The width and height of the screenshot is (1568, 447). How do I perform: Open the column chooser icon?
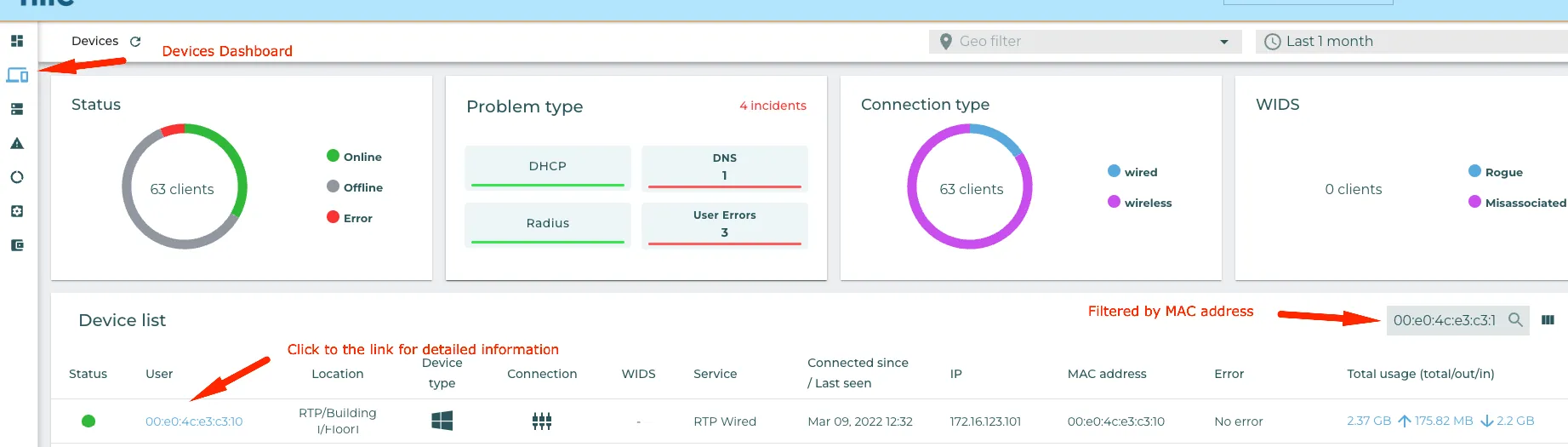pos(1548,320)
